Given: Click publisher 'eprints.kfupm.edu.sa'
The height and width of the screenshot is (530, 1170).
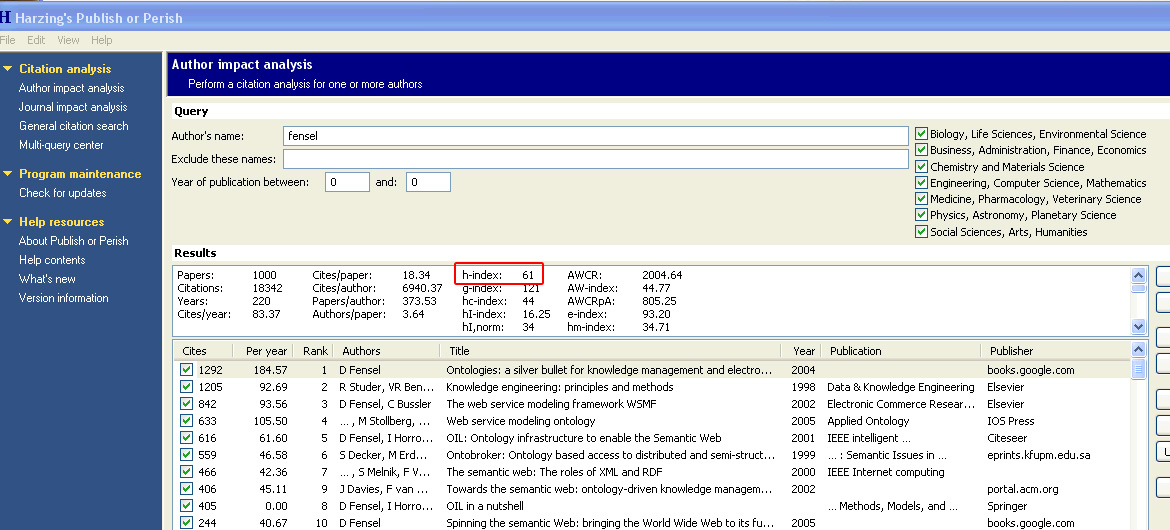Looking at the screenshot, I should [1039, 455].
